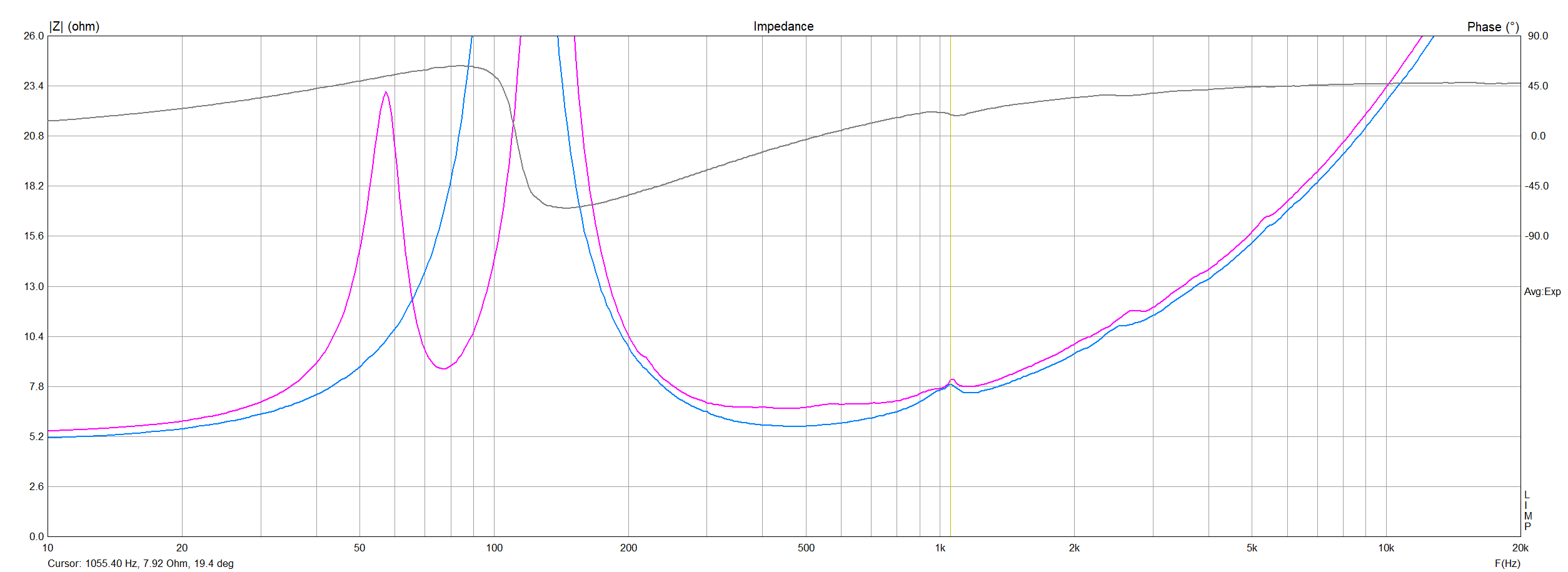Click the magenta curve dip between 50 and 100 Hz
This screenshot has width=1568, height=572.
click(443, 369)
